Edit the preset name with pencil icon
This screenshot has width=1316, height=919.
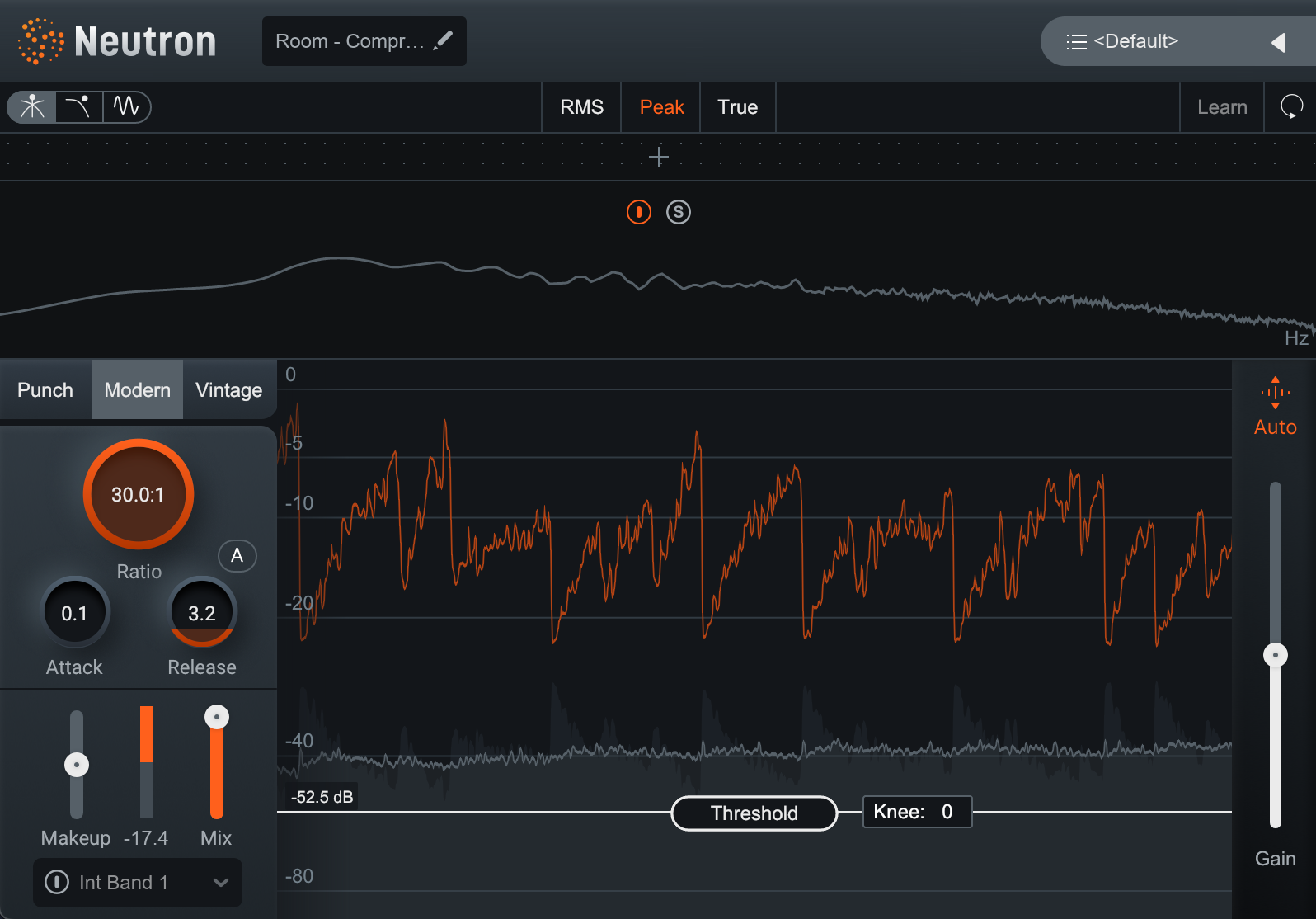pos(444,40)
